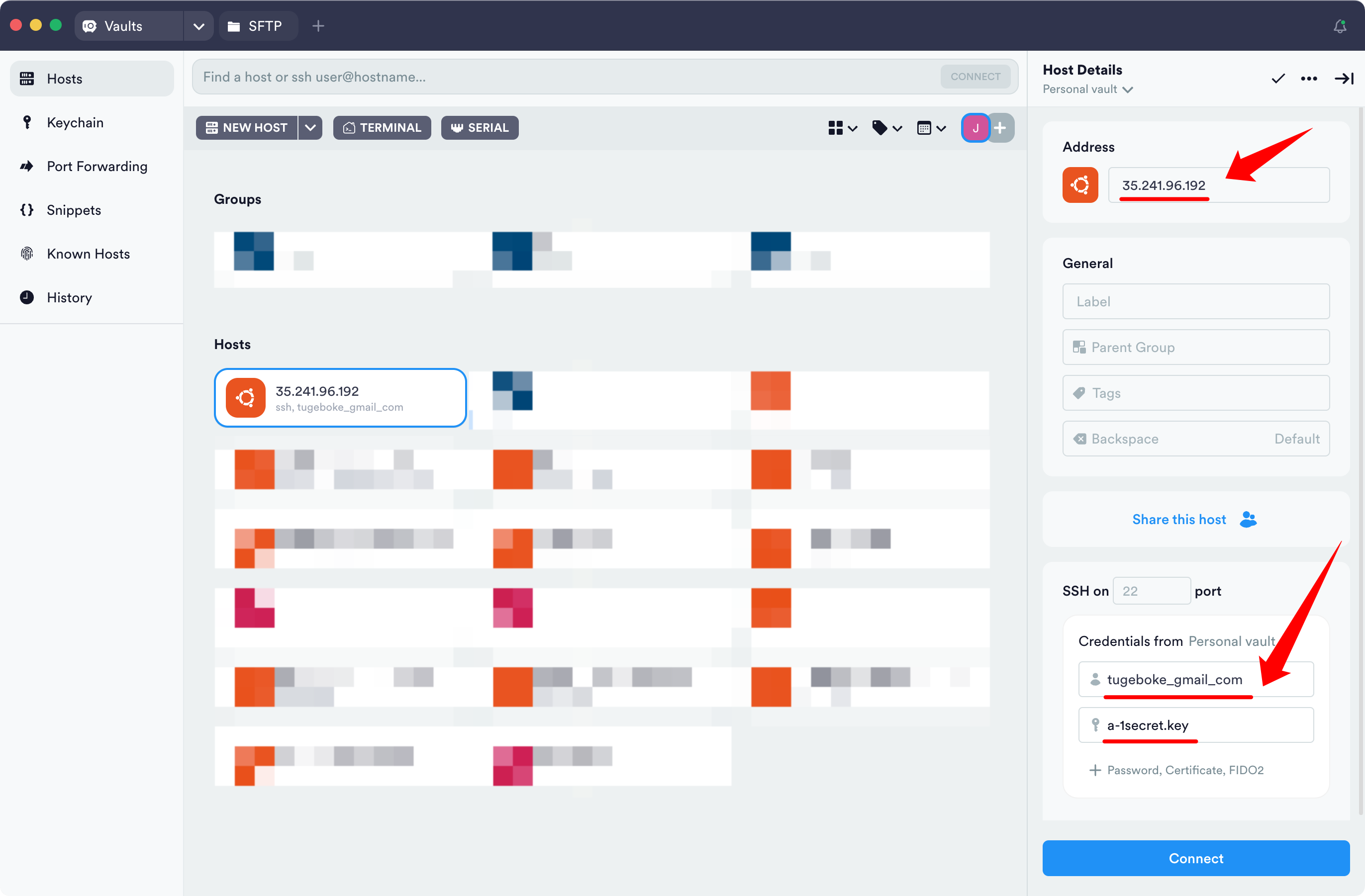Screen dimensions: 1365x896
Task: Click the Port Forwarding arrow icon
Action: (27, 166)
